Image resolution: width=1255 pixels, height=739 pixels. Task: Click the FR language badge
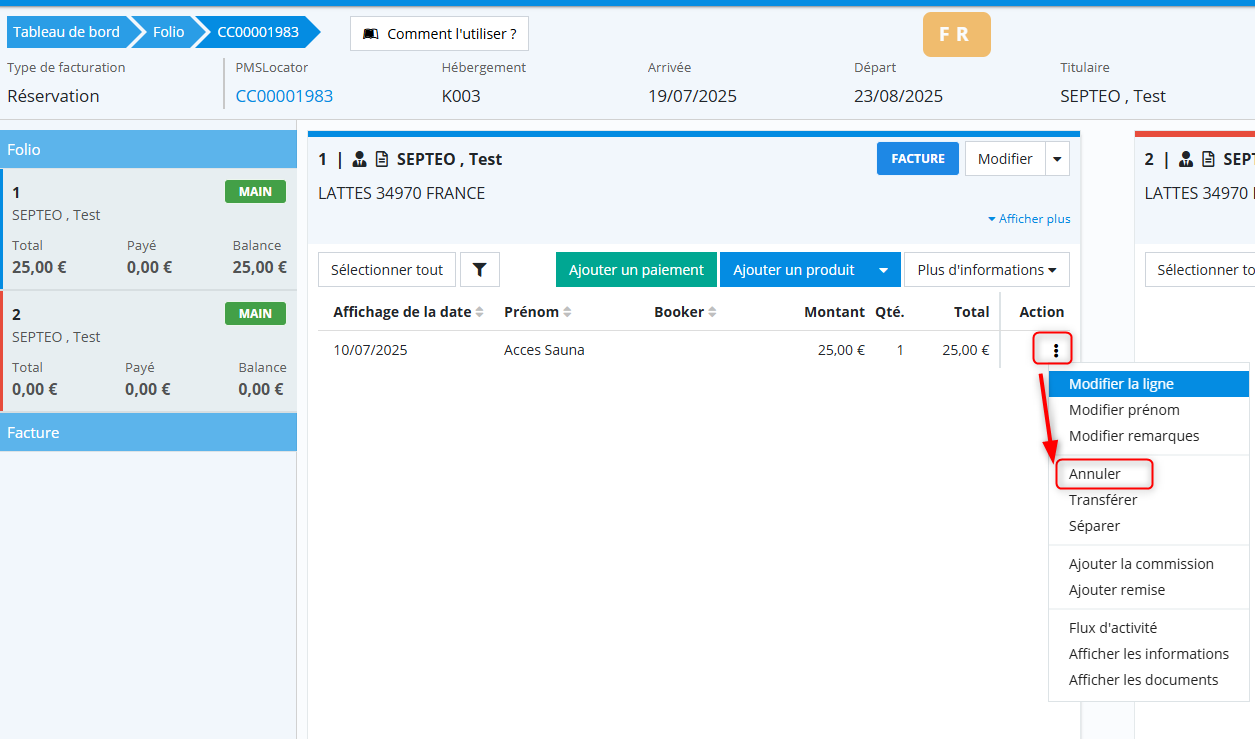[956, 34]
